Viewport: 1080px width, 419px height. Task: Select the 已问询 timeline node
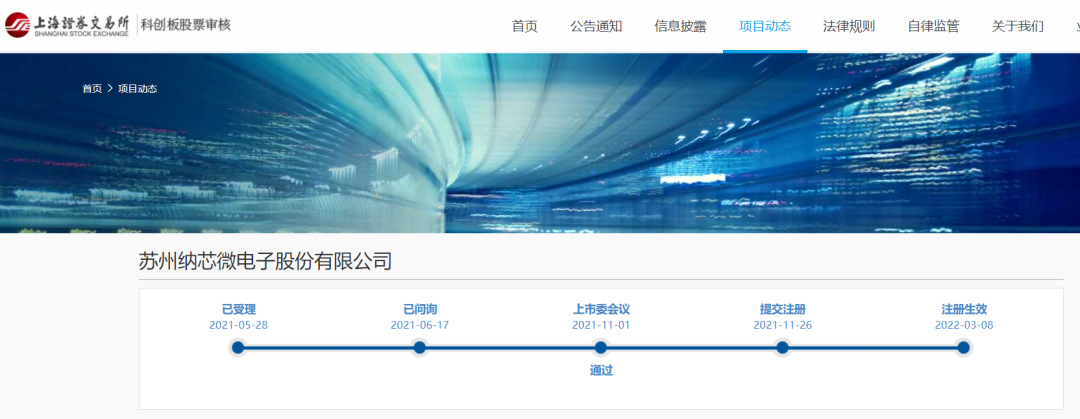coord(420,348)
